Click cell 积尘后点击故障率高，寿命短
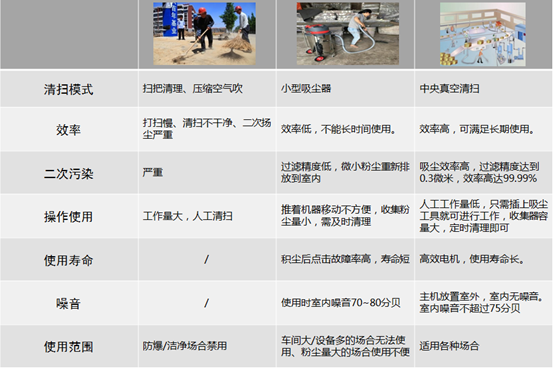553x368 pixels. point(345,259)
